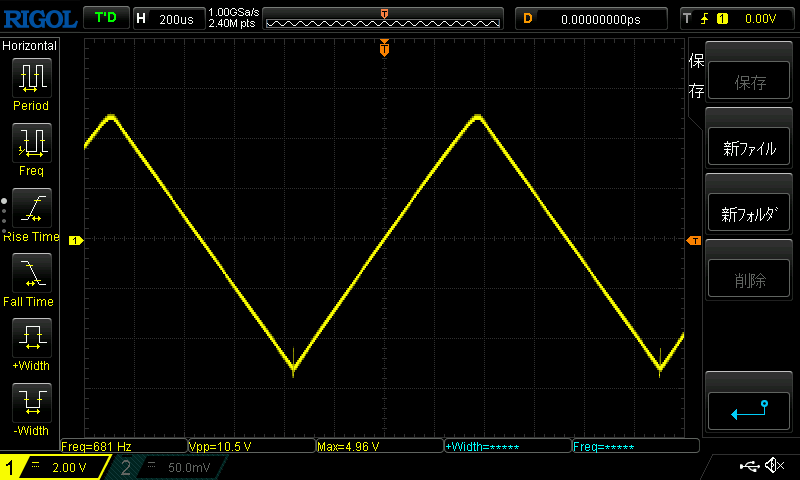Select channel 2 tab with 50.0mV
Image resolution: width=800 pixels, height=480 pixels.
pos(168,467)
